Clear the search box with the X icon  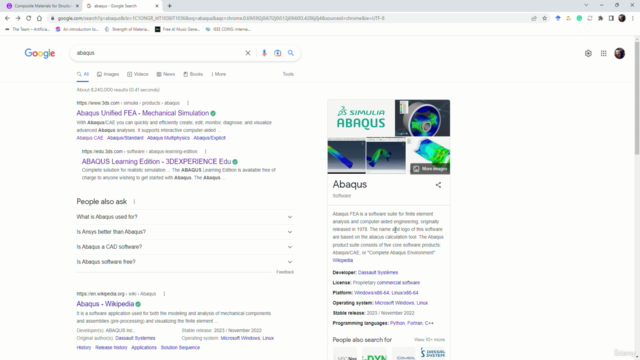pos(248,53)
